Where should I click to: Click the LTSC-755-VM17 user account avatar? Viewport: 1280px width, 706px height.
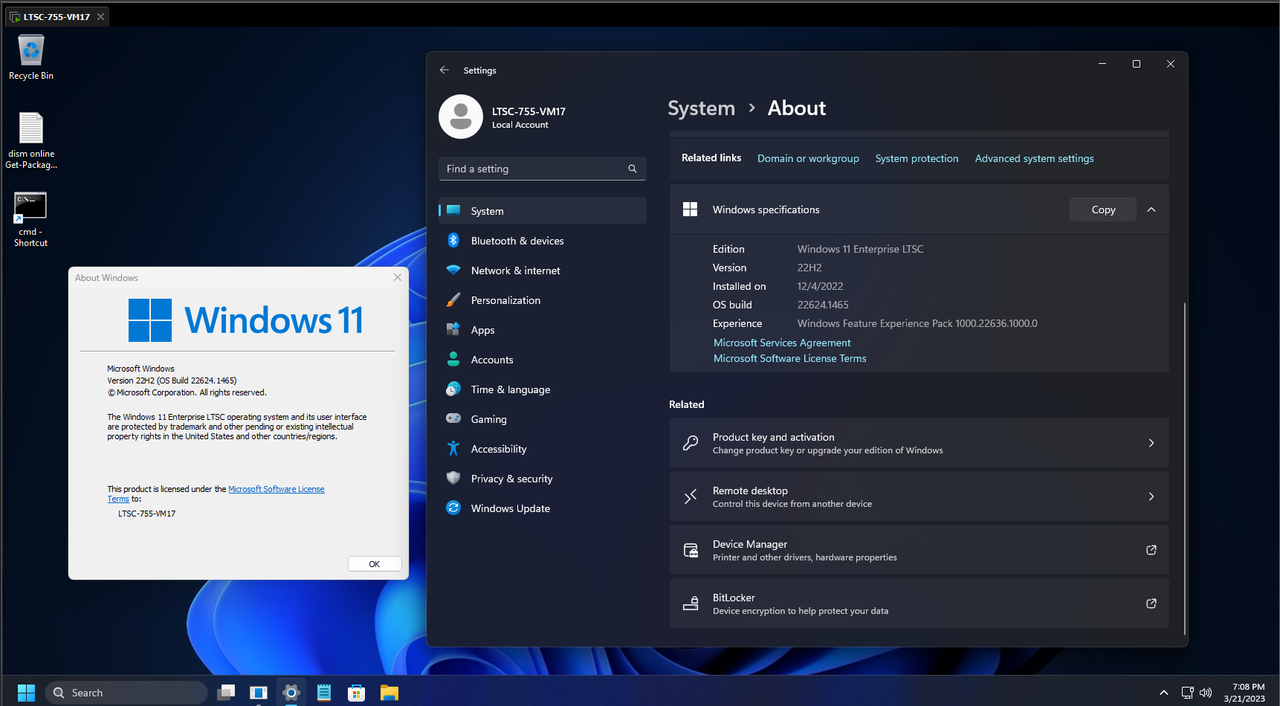coord(461,117)
